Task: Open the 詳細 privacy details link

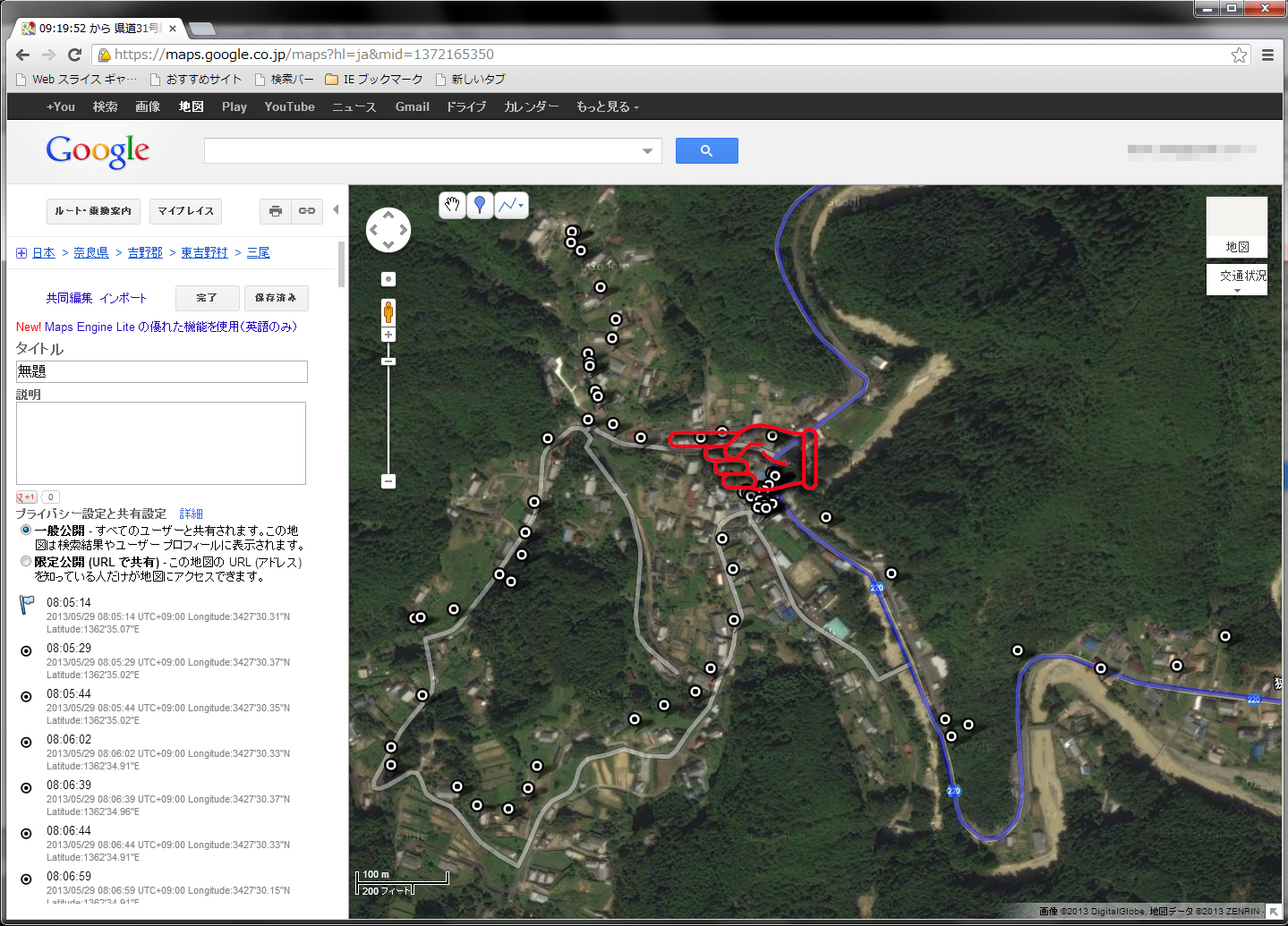Action: pos(191,514)
